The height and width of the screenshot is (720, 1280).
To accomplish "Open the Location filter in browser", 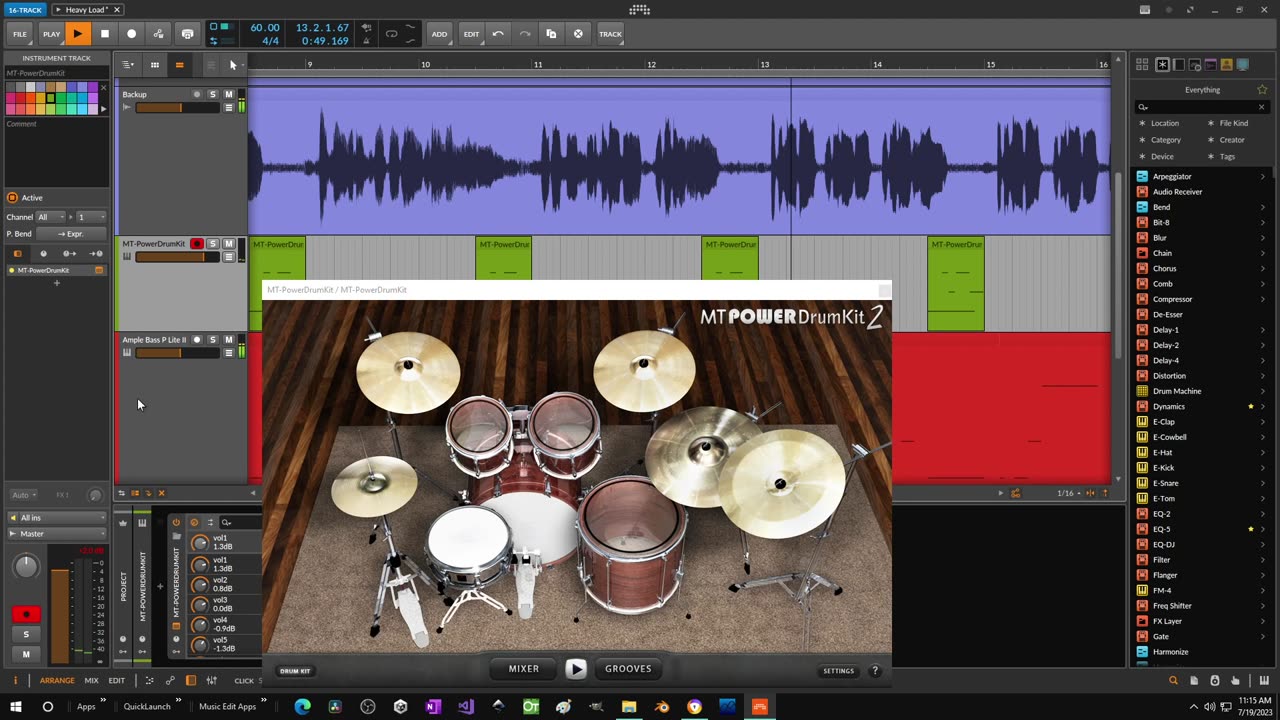I will (x=1164, y=123).
